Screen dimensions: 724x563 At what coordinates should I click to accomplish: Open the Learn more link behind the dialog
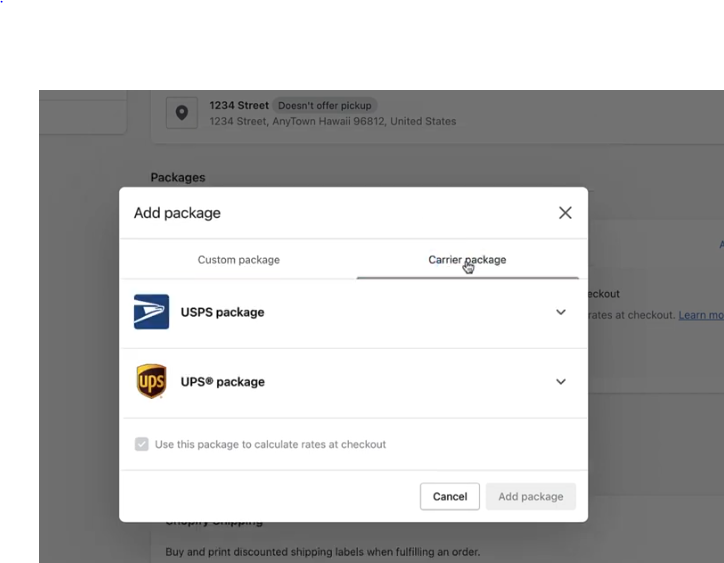click(701, 315)
